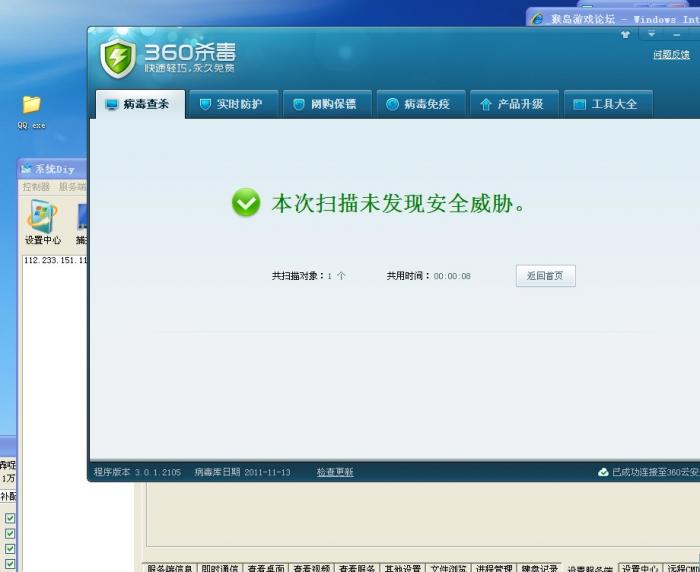The image size is (700, 572).
Task: Open the 服务端信息 bottom tab
Action: [x=170, y=568]
